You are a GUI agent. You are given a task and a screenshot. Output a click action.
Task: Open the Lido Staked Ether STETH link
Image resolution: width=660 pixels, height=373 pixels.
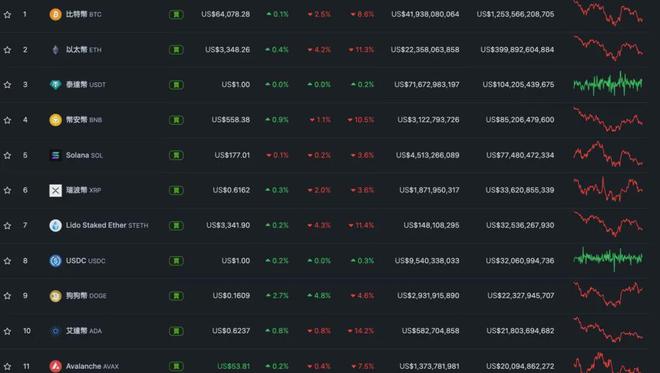107,225
